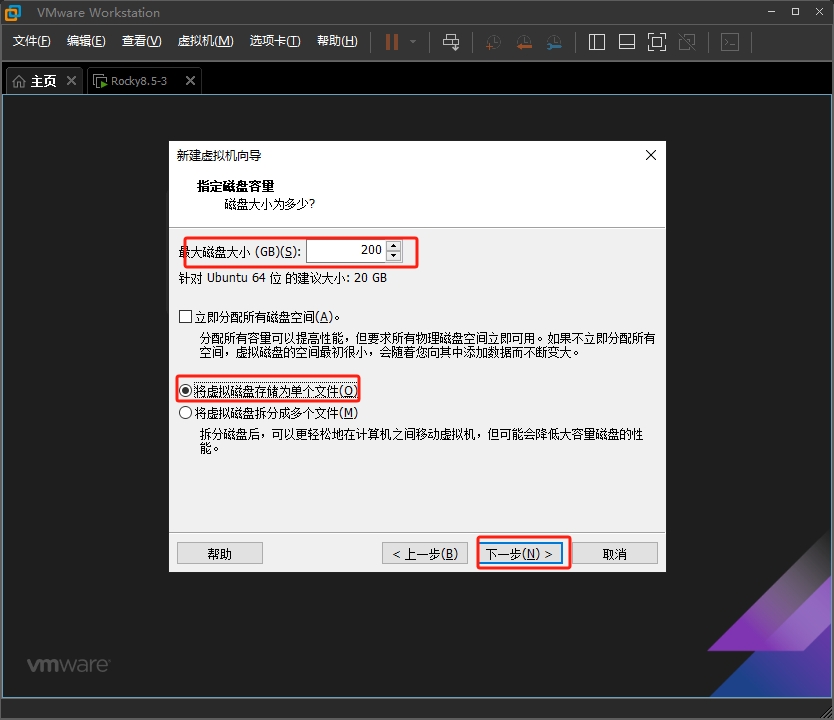Open the 帮助(H) menu
Image resolution: width=834 pixels, height=720 pixels.
tap(337, 41)
